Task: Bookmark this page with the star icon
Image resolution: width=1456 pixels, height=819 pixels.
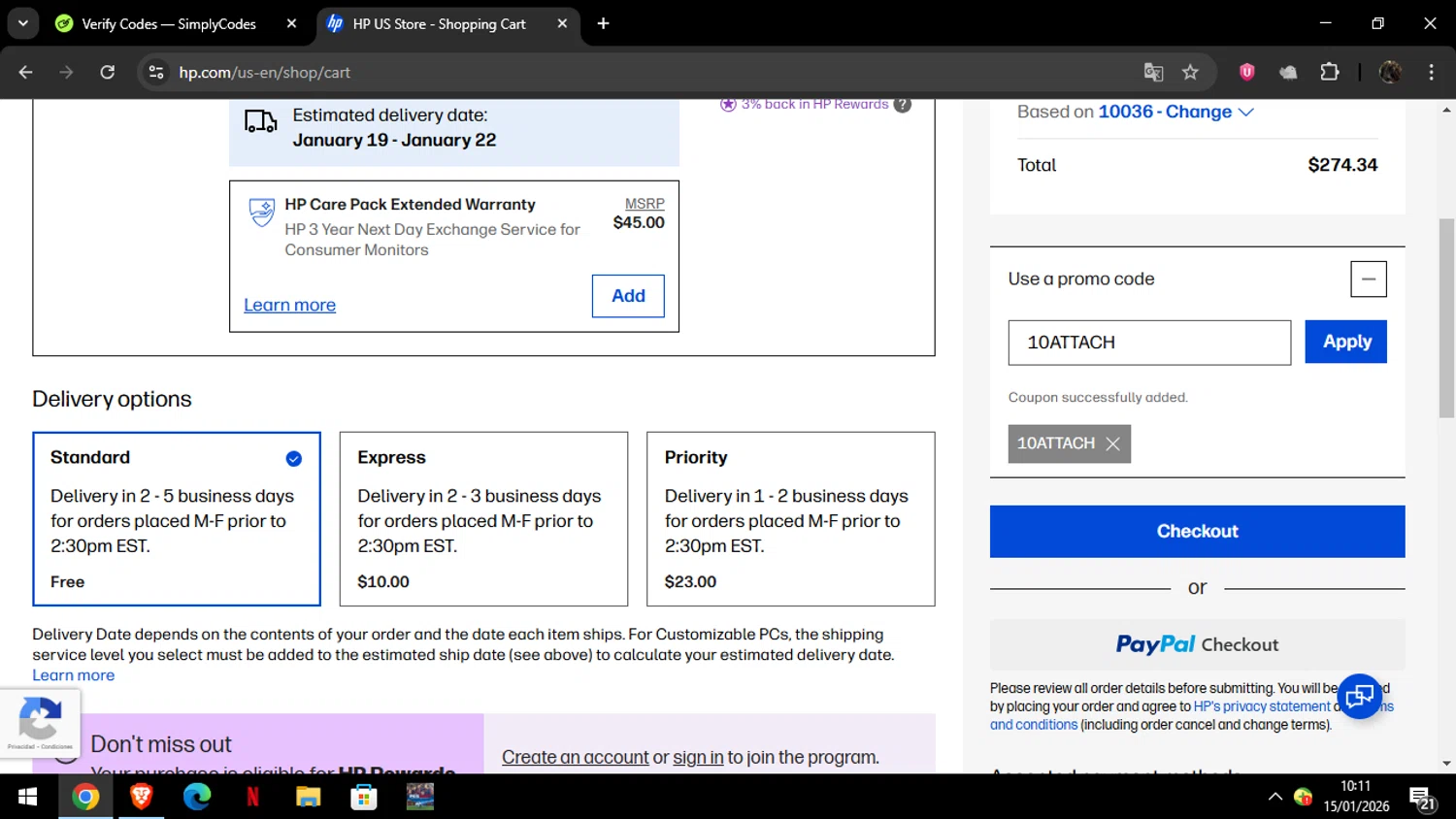Action: pos(1190,72)
